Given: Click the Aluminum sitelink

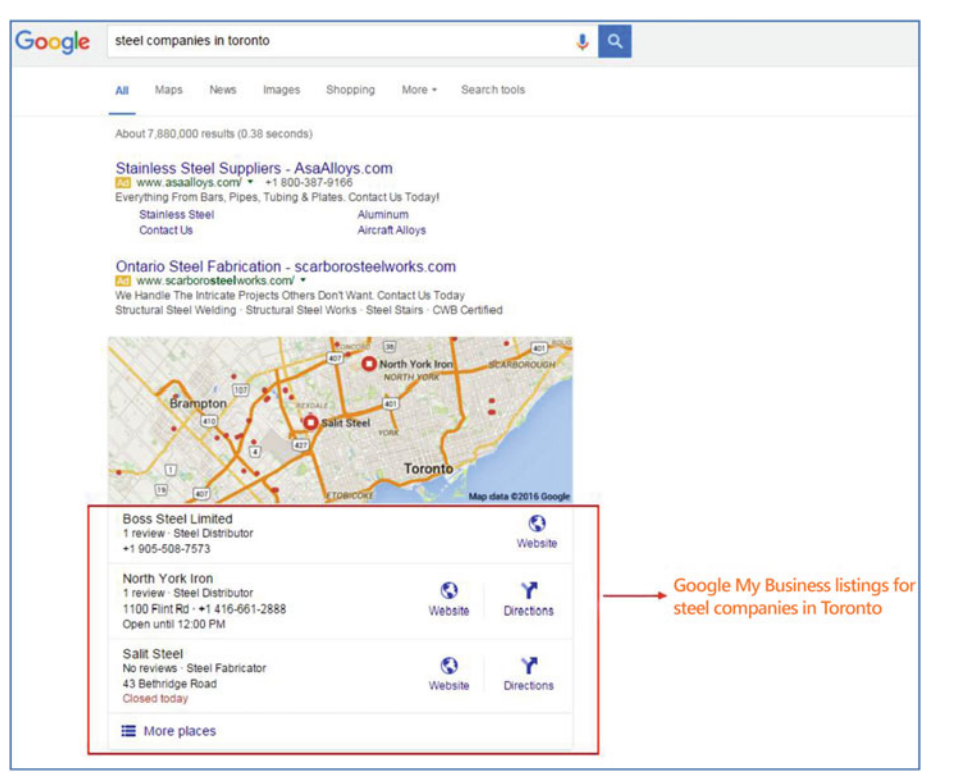Looking at the screenshot, I should (x=383, y=215).
